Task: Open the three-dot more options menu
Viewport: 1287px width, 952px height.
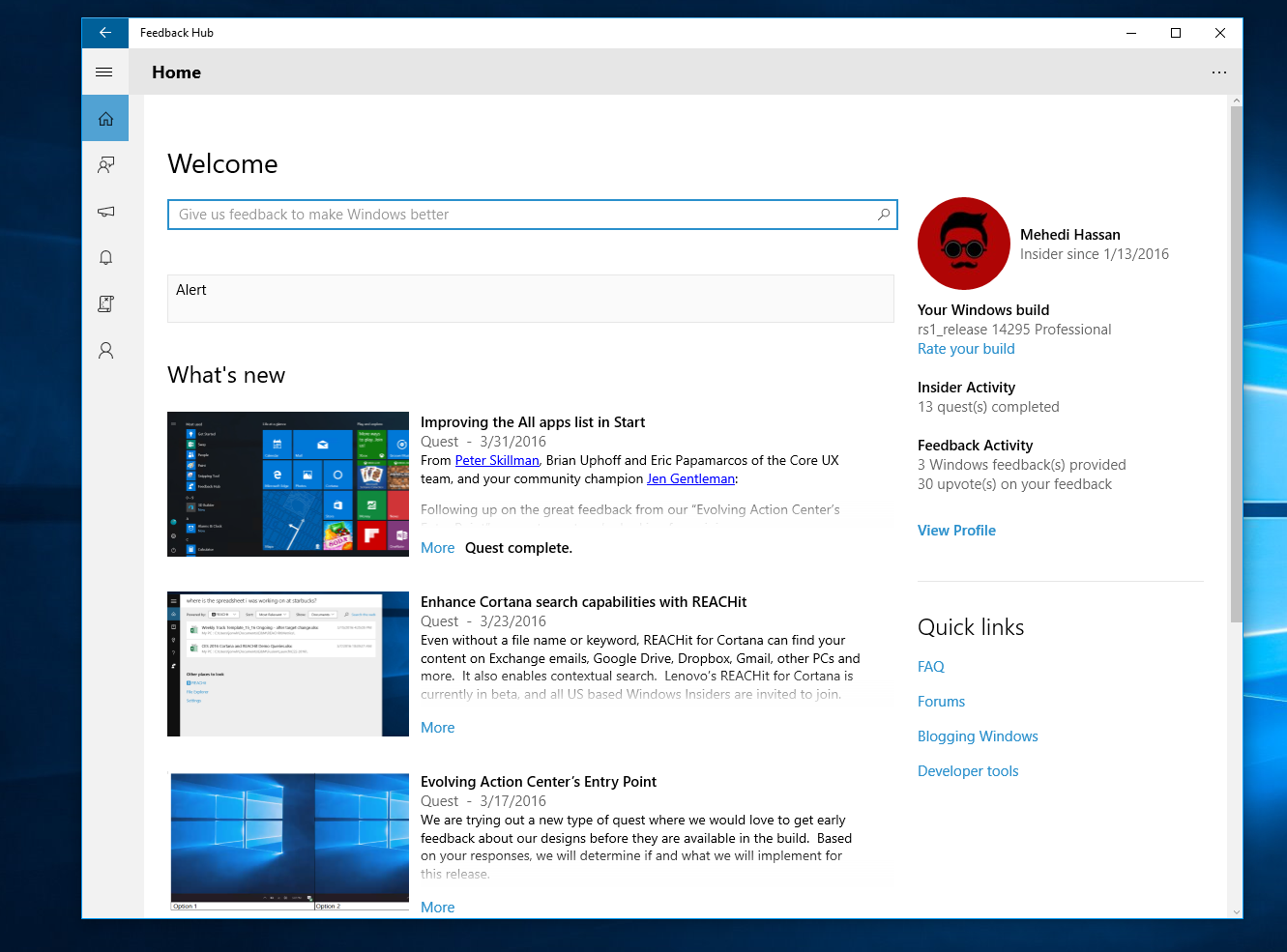Action: [1218, 72]
